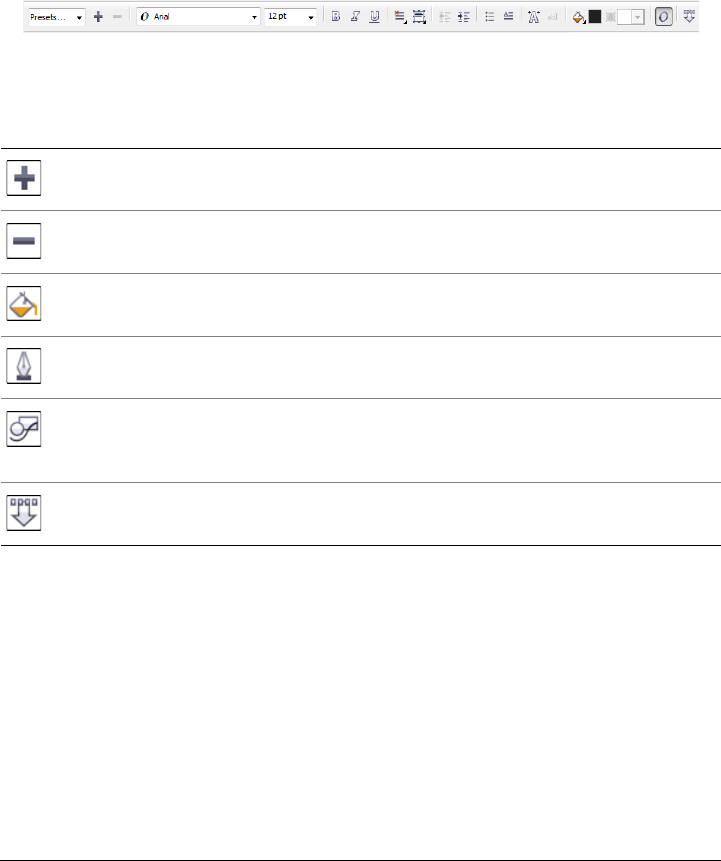
Task: Click the small plus icon in the toolbar
Action: pos(98,17)
